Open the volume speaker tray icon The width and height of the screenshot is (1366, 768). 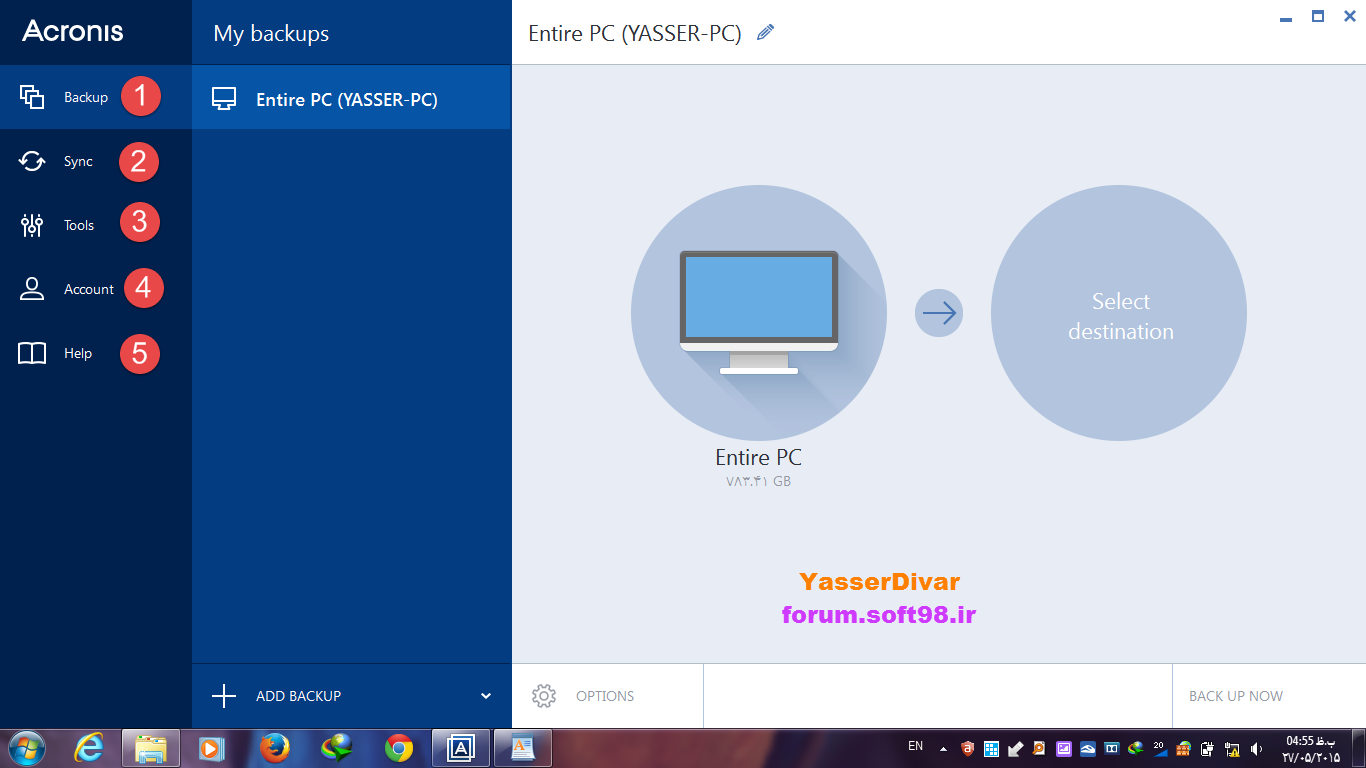pyautogui.click(x=1257, y=748)
